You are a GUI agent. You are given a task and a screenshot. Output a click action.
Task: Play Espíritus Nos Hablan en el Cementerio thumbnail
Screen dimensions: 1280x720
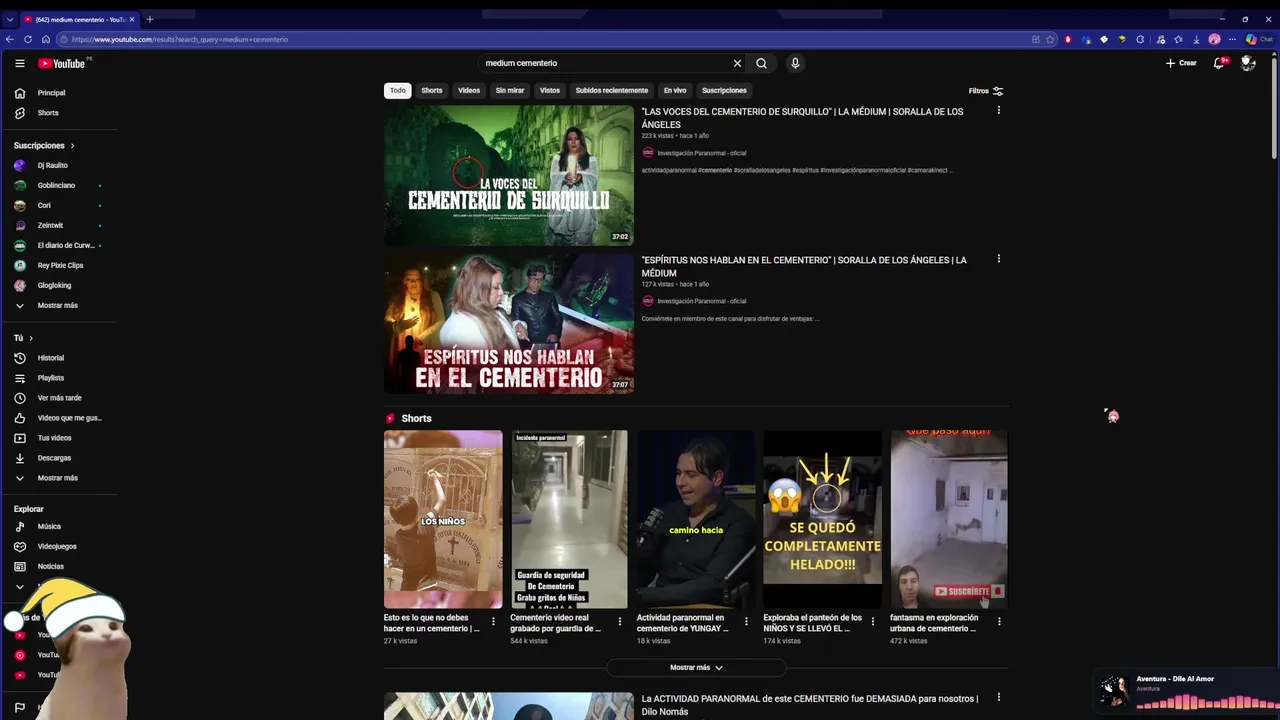[509, 323]
